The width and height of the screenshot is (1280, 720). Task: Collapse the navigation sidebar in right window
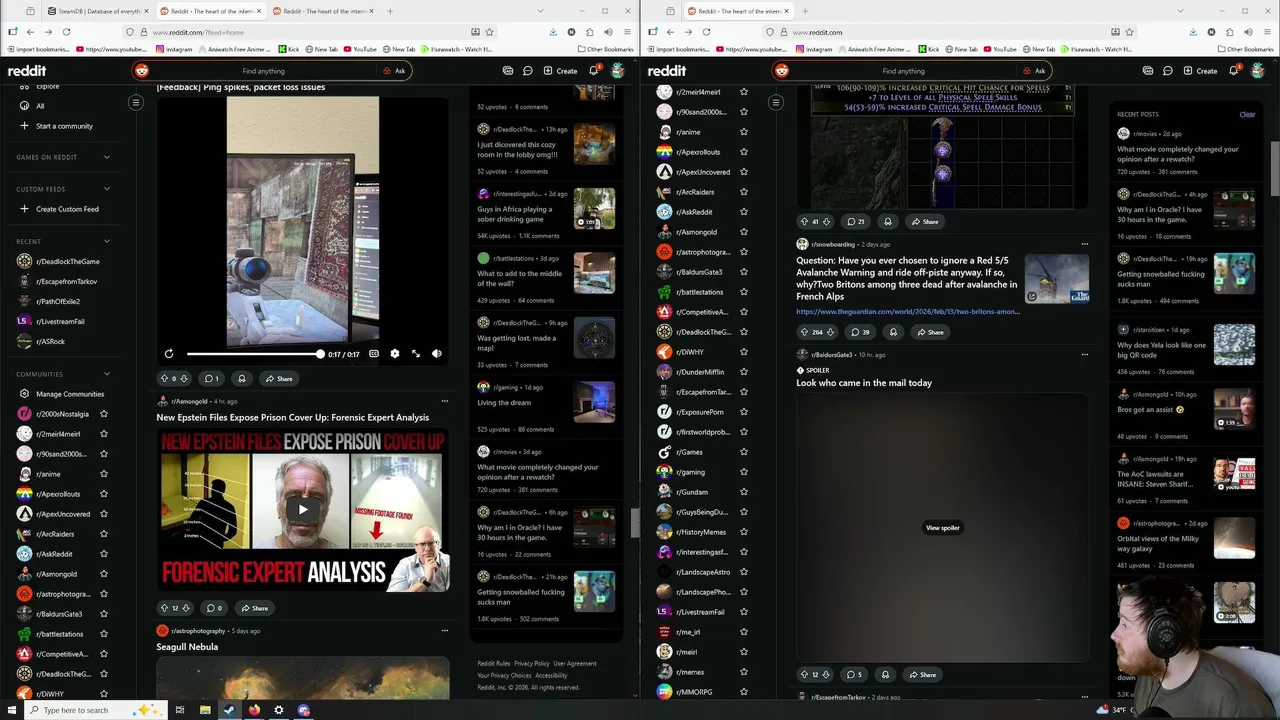tap(776, 102)
